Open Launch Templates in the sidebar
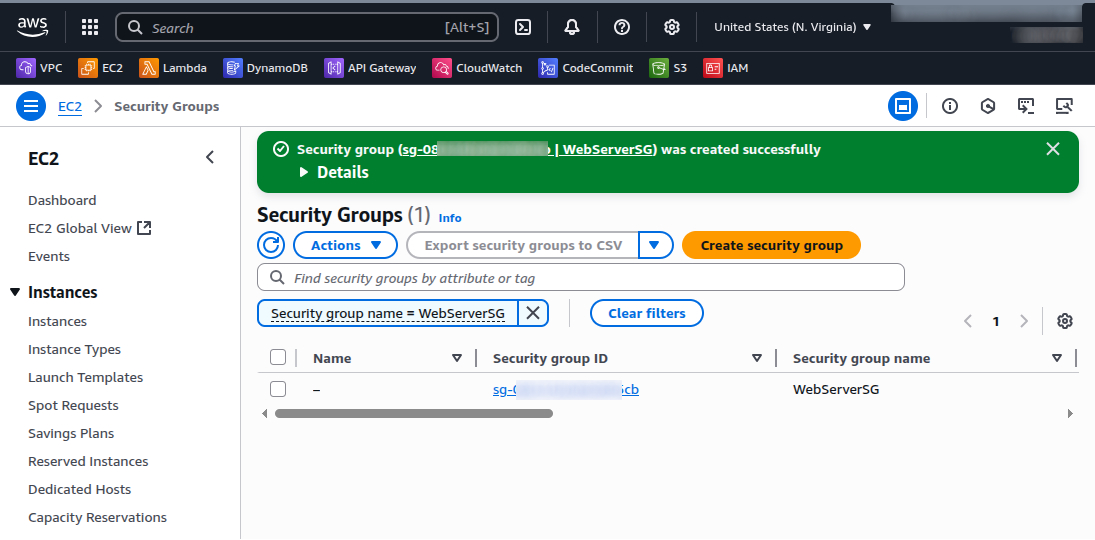Image resolution: width=1095 pixels, height=540 pixels. tap(85, 377)
